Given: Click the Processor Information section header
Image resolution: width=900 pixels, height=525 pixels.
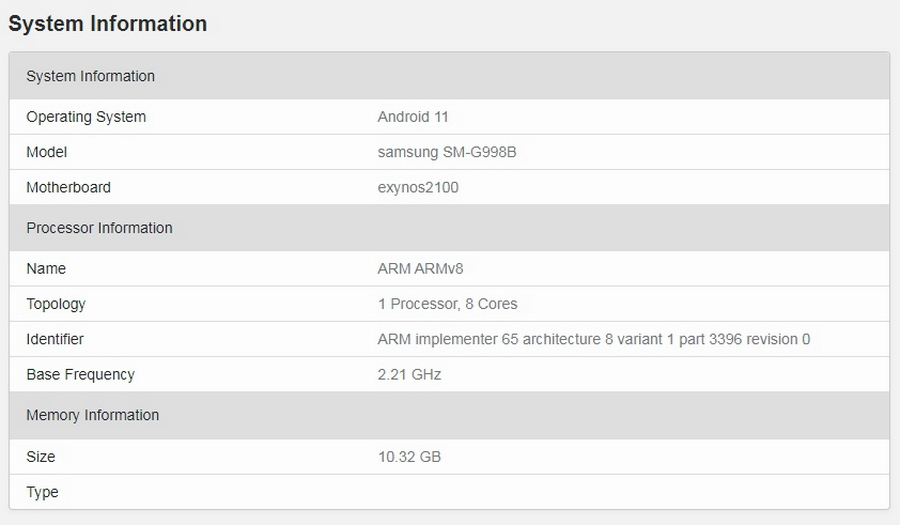Looking at the screenshot, I should tap(100, 228).
